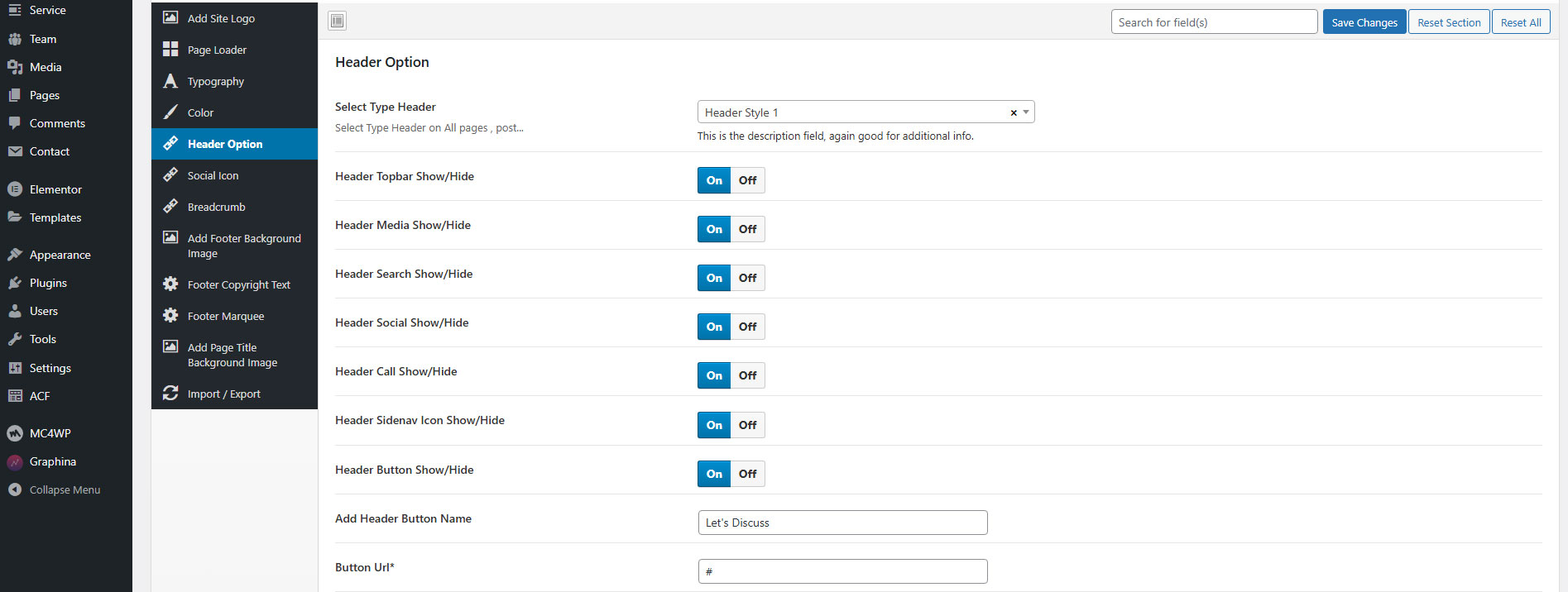Image resolution: width=1568 pixels, height=592 pixels.
Task: Turn off Header Call Show/Hide
Action: (x=747, y=375)
